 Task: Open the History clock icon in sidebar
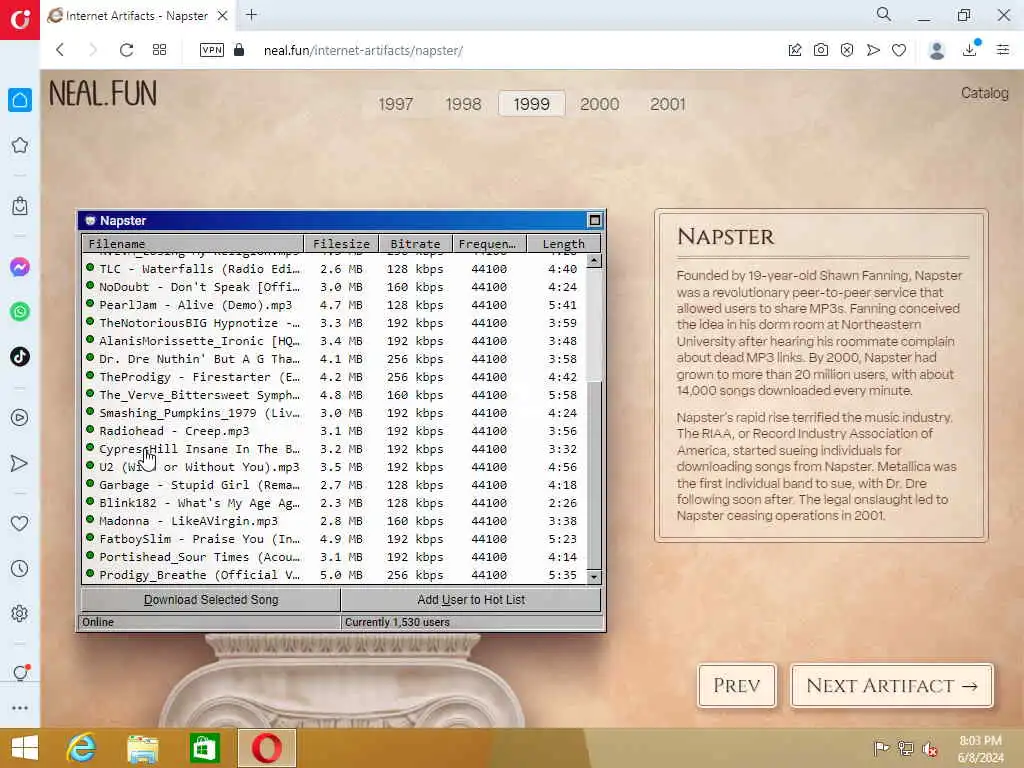coord(20,568)
